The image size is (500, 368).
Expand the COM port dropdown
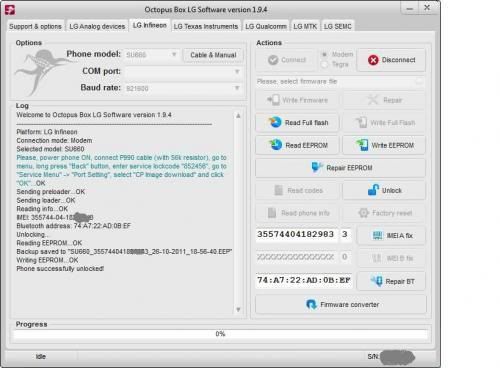point(183,72)
